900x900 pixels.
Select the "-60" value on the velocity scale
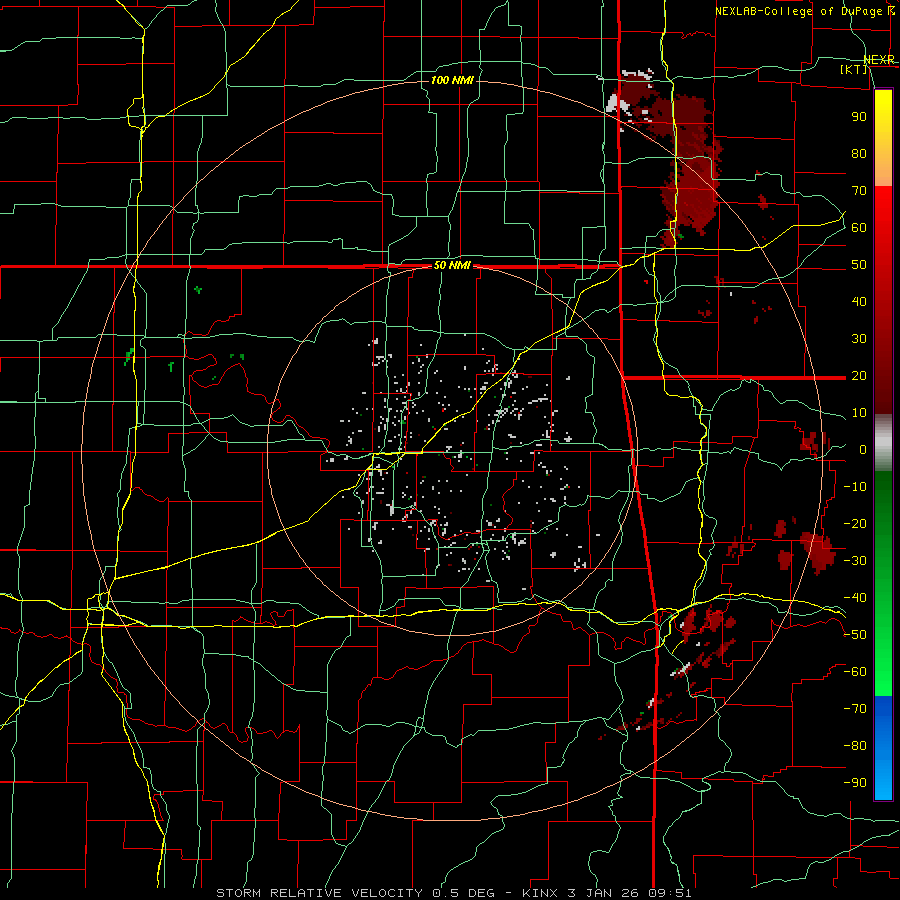(855, 672)
